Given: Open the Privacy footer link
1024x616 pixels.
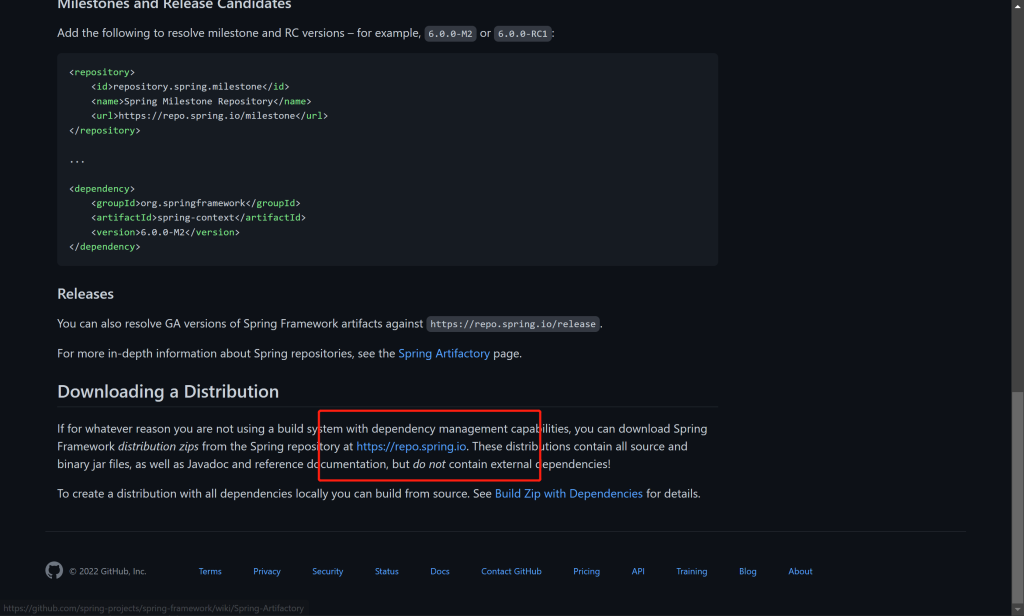Looking at the screenshot, I should point(266,571).
